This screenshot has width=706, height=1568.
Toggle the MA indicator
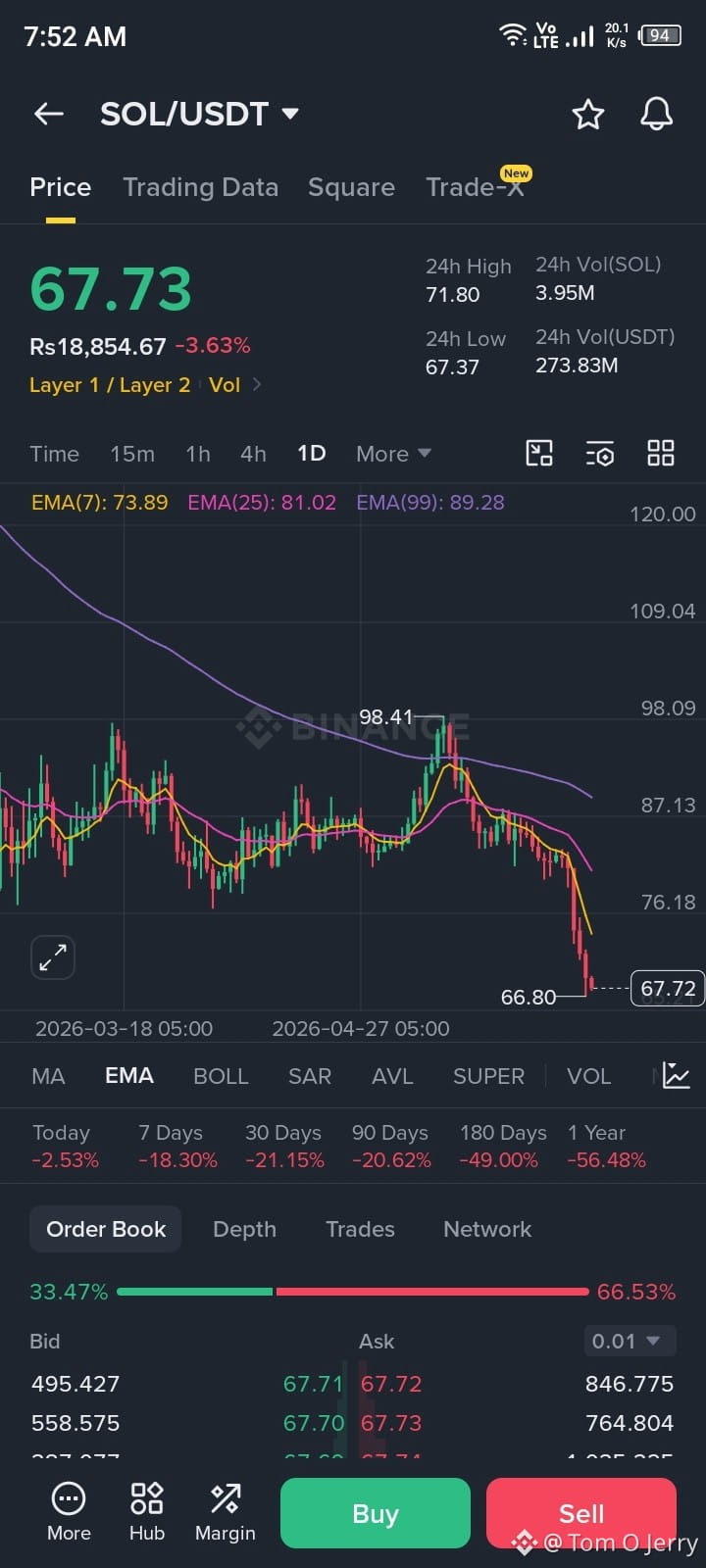[48, 1076]
